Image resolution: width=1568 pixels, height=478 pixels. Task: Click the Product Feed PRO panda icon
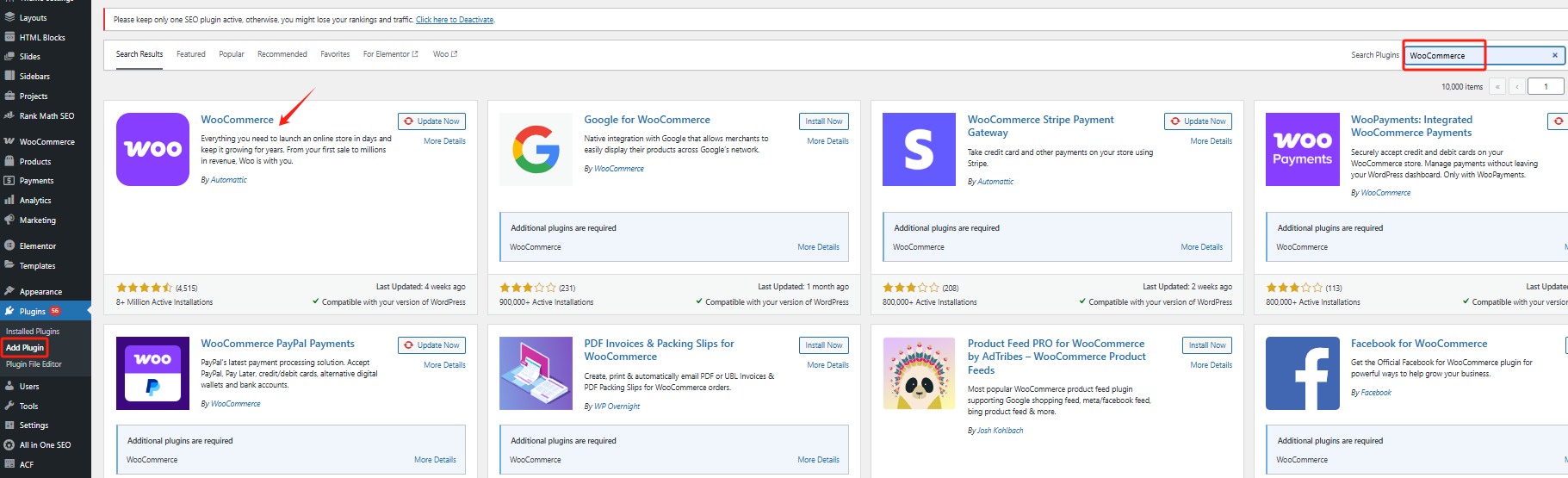point(919,373)
